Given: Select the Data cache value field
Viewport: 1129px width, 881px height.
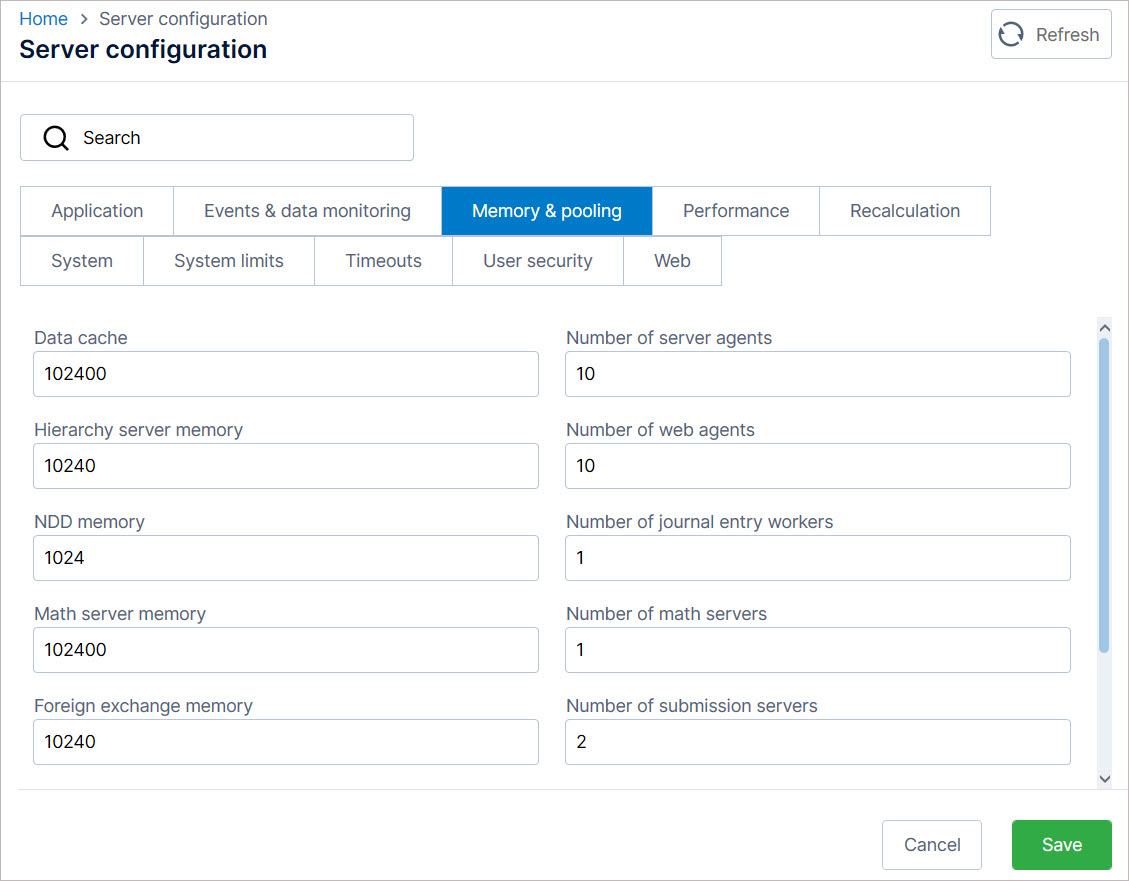Looking at the screenshot, I should coord(286,374).
